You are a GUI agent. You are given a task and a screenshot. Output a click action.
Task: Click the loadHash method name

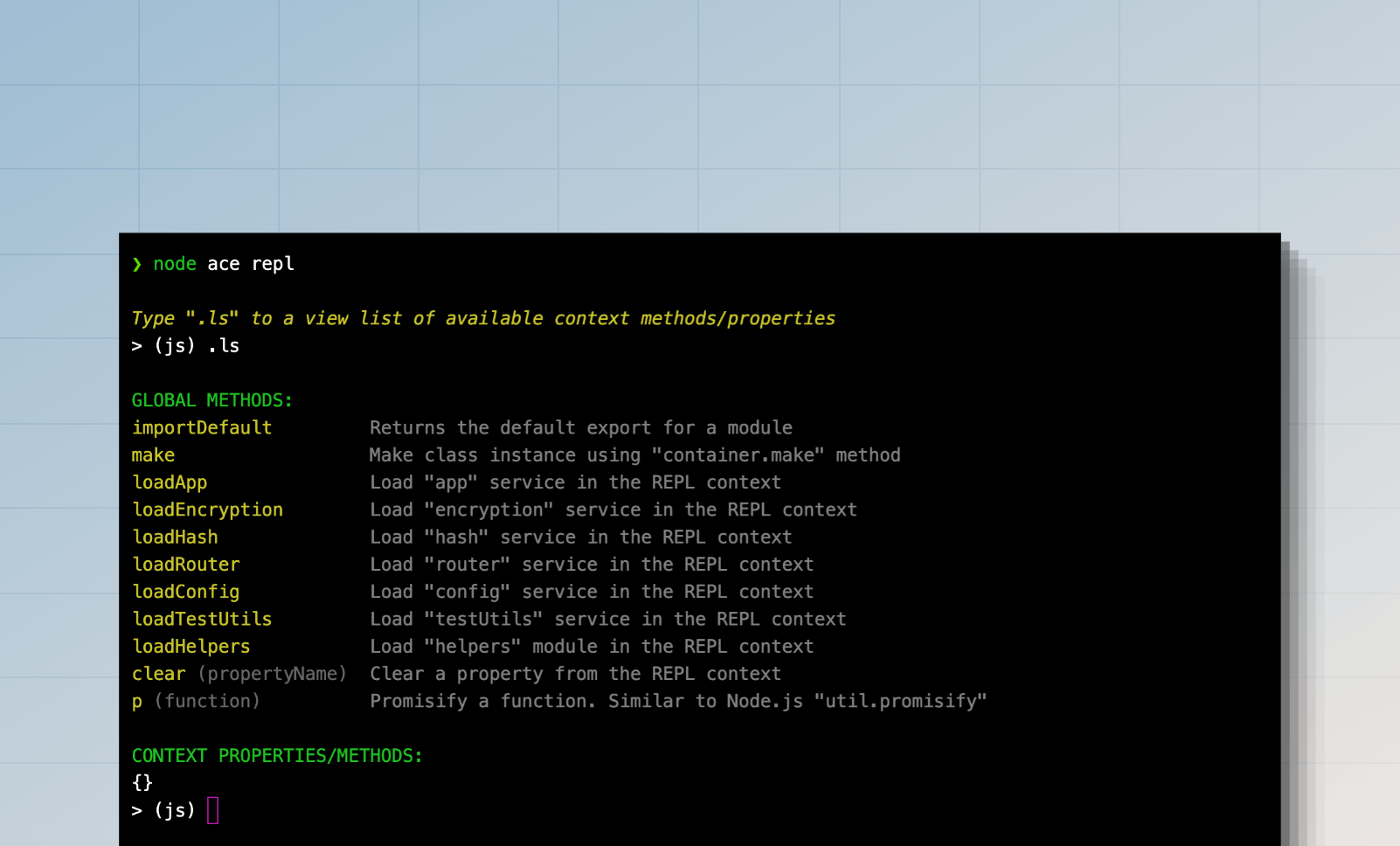pos(175,537)
